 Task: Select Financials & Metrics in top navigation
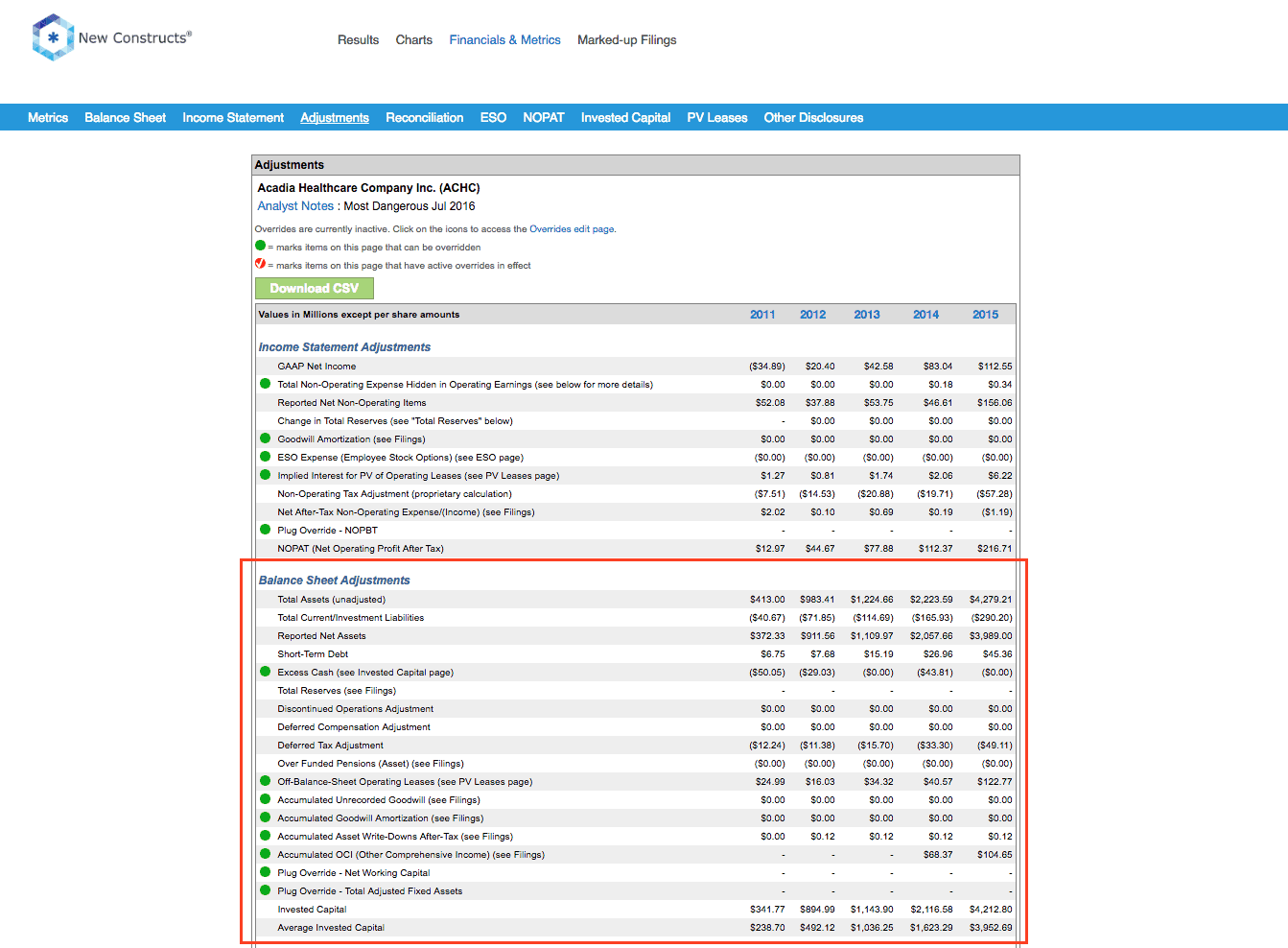click(x=504, y=40)
